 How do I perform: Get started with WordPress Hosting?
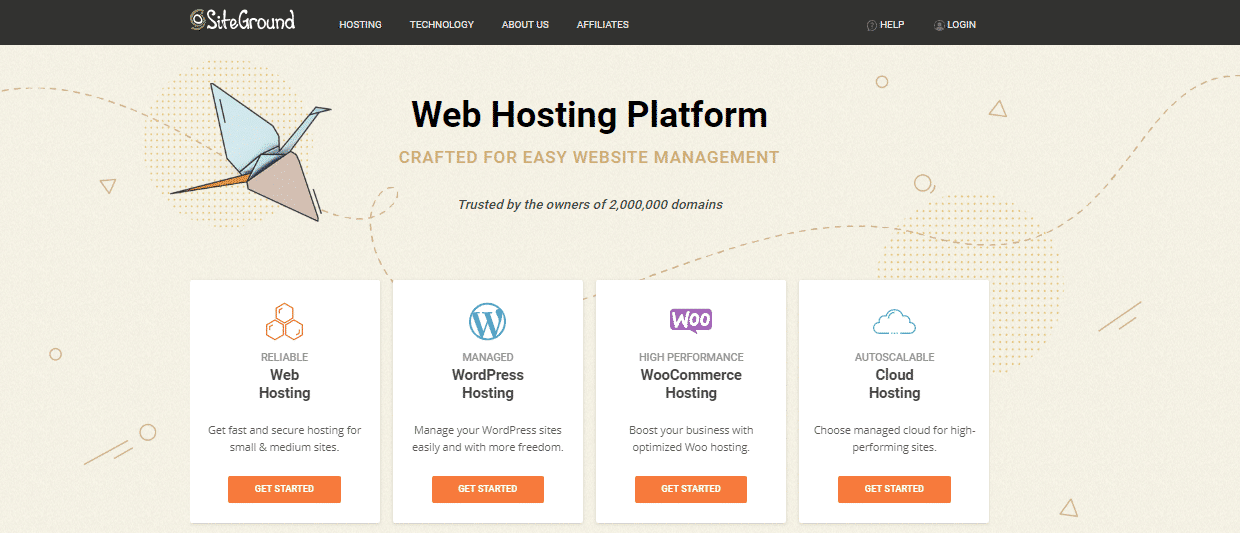488,489
